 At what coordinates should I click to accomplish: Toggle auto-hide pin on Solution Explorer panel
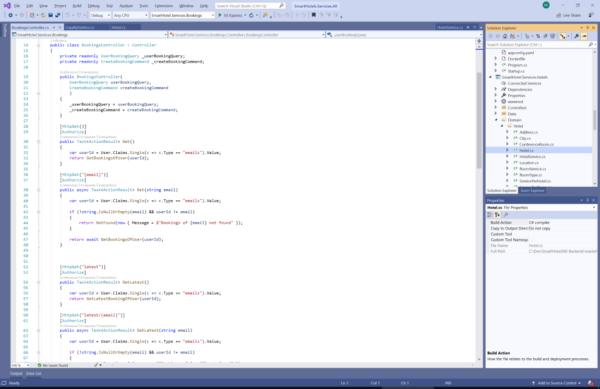pyautogui.click(x=587, y=28)
